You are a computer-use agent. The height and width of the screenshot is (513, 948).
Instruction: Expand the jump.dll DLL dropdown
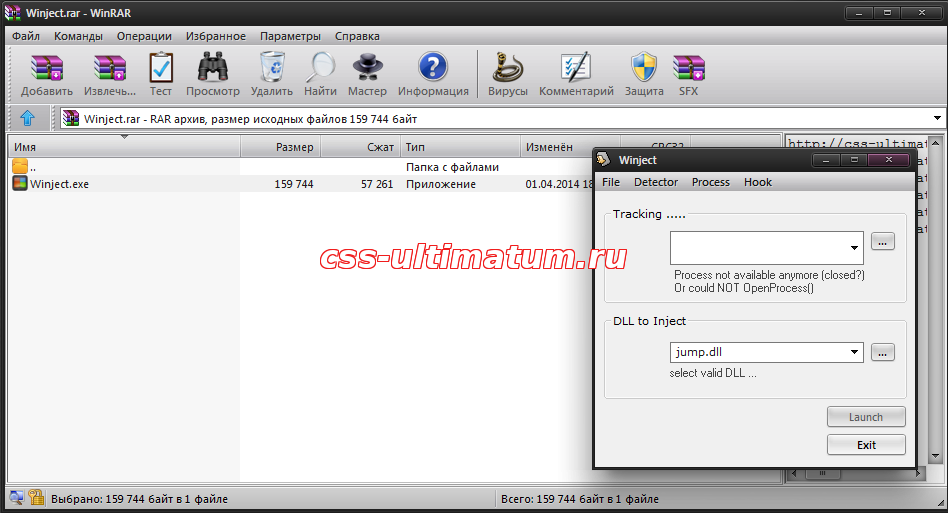854,352
